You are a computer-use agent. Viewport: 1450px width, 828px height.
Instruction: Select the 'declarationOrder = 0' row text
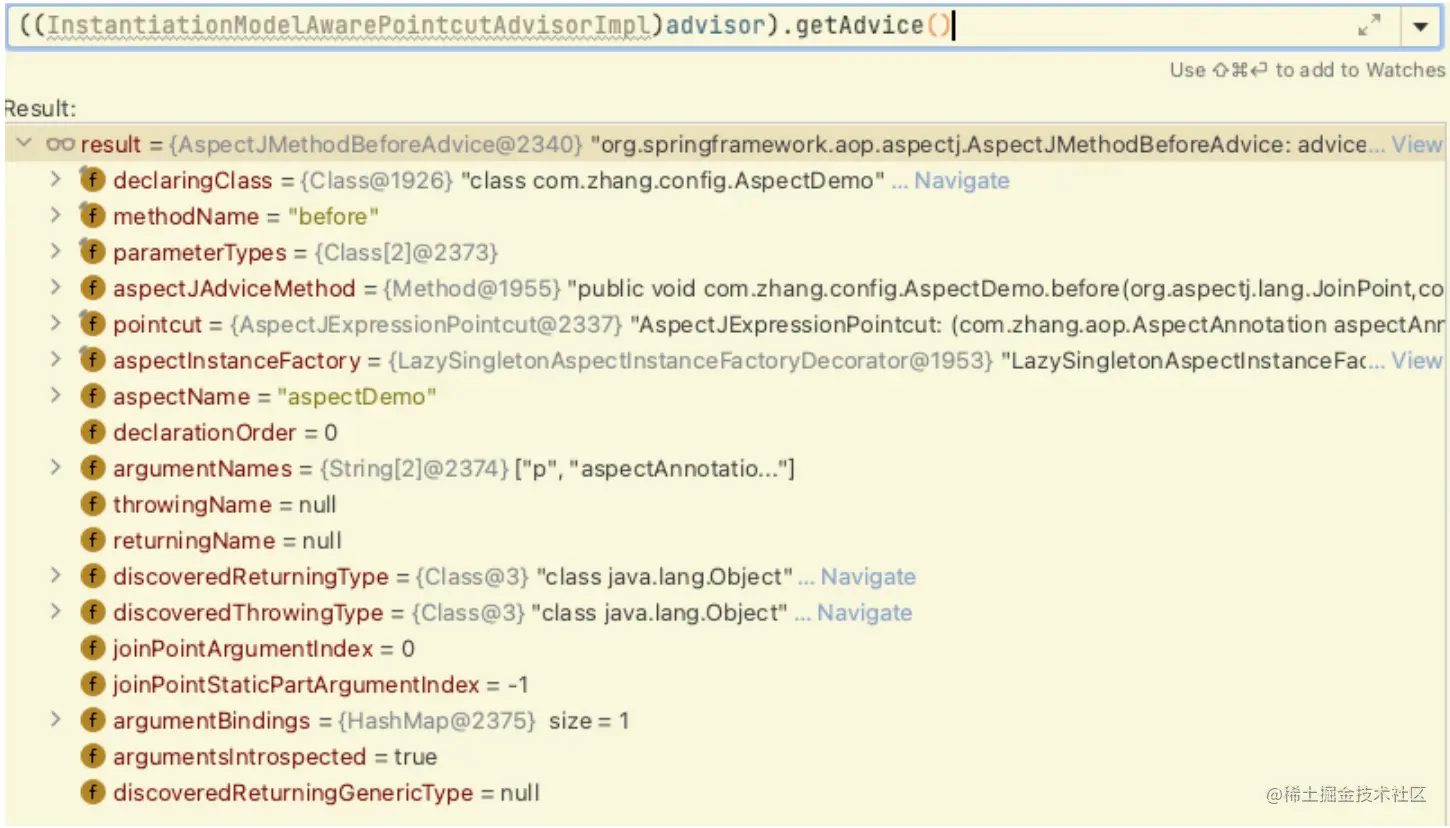[225, 433]
